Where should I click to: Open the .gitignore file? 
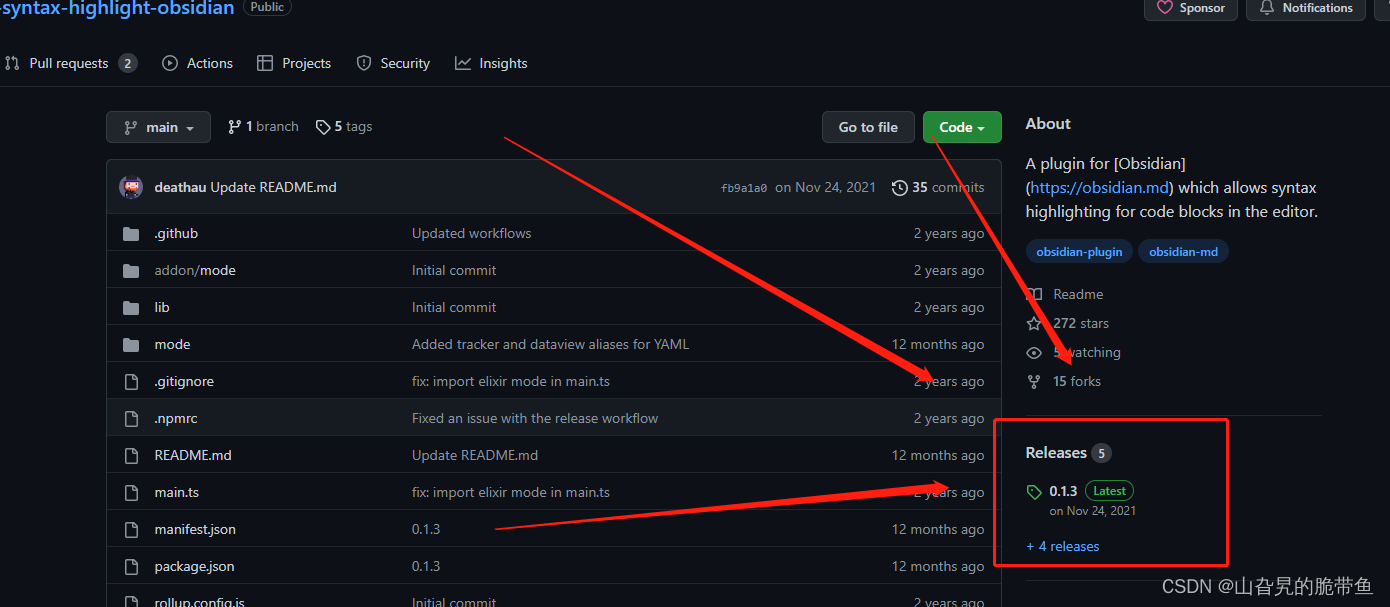(184, 381)
